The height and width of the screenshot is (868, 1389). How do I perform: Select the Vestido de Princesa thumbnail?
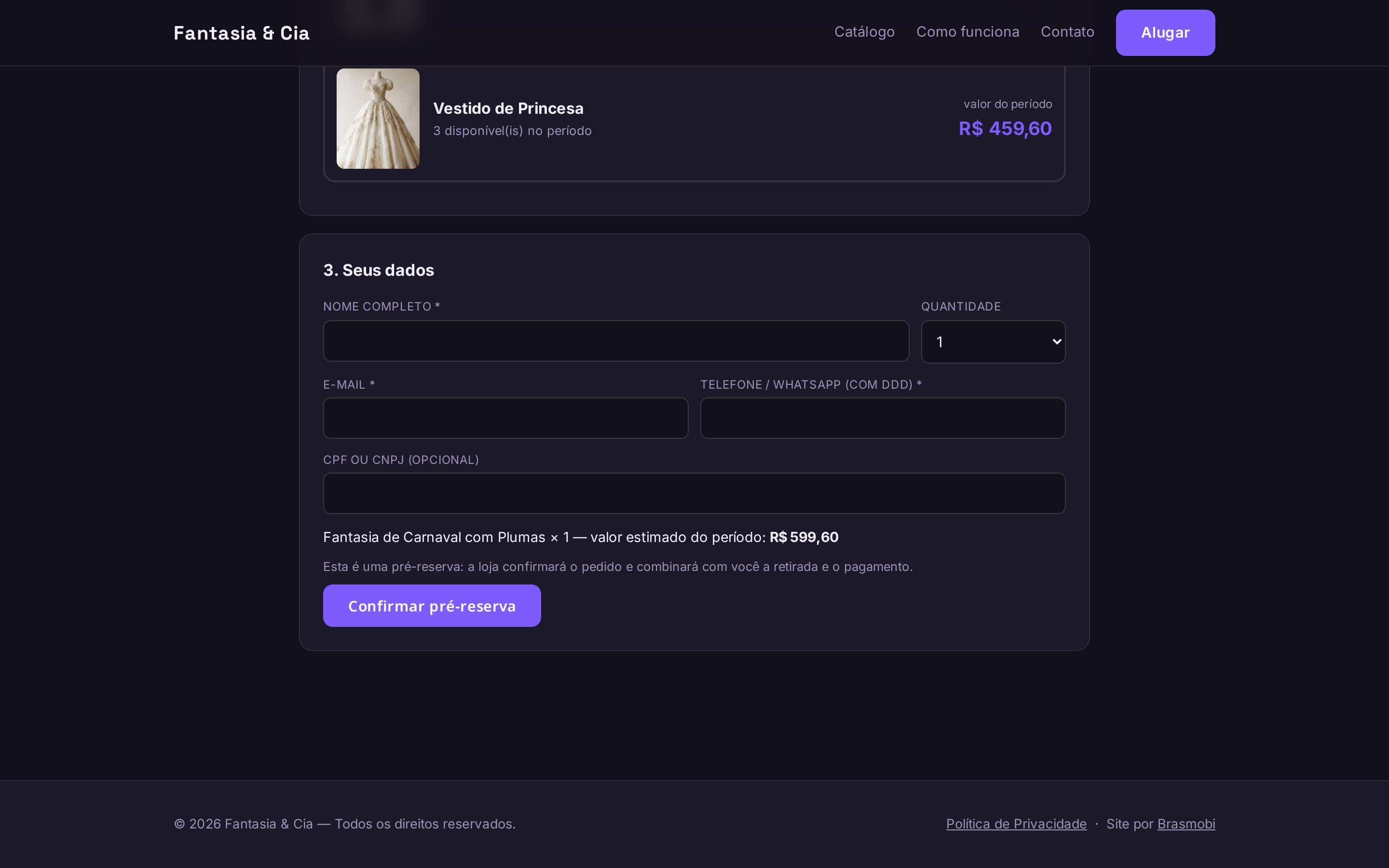[378, 118]
